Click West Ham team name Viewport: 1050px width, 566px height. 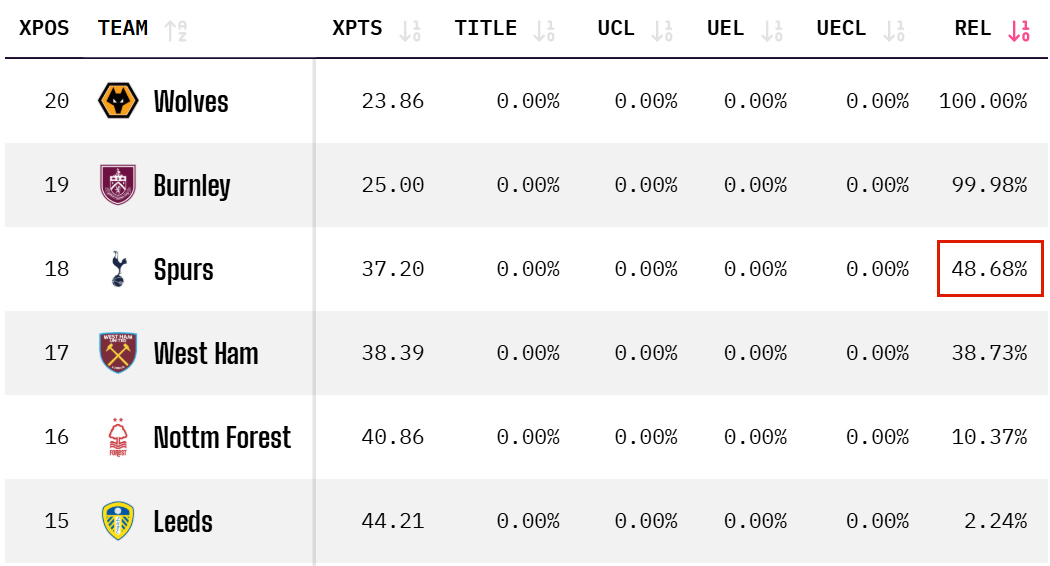point(206,353)
